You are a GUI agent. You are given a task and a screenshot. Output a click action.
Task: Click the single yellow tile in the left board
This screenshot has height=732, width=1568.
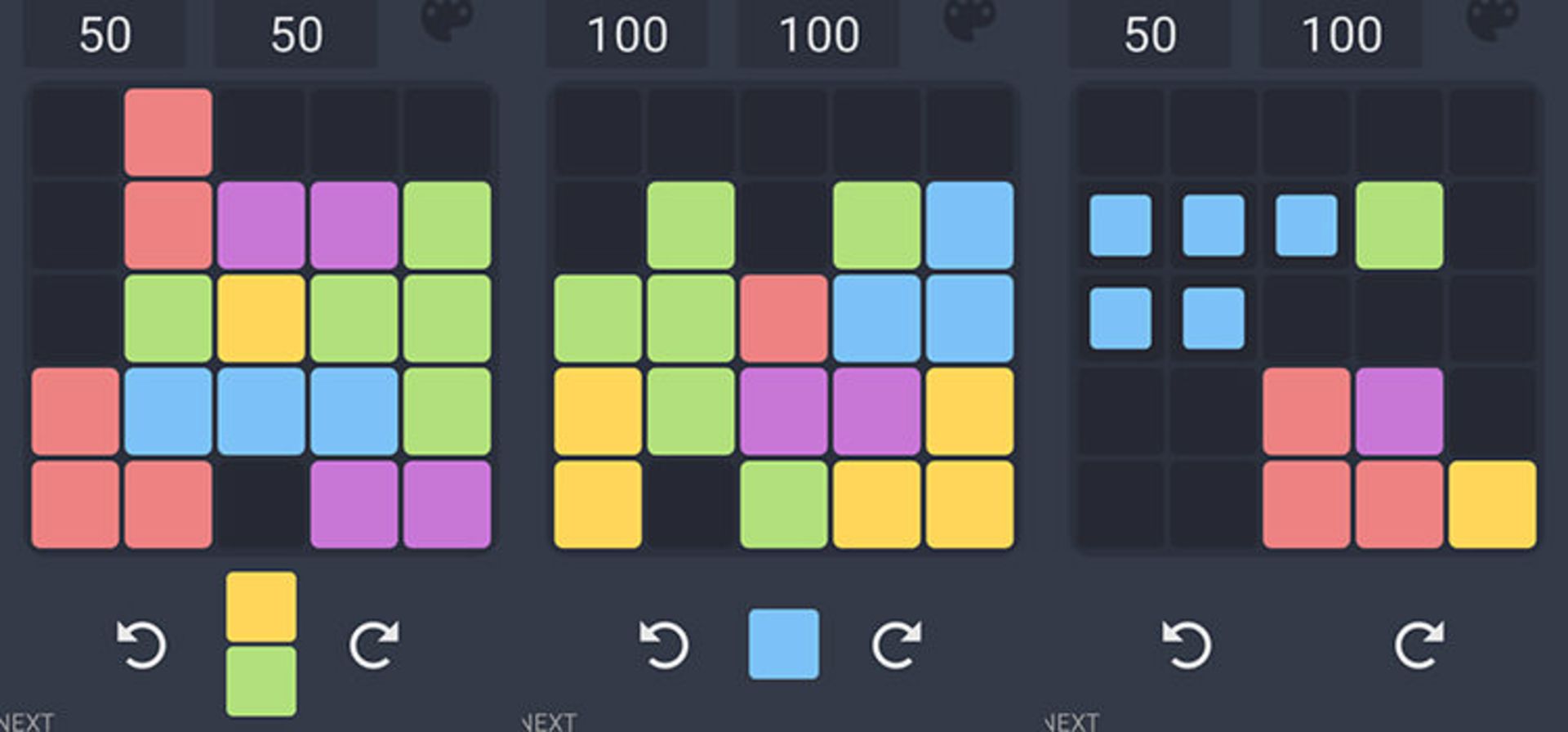tap(261, 319)
